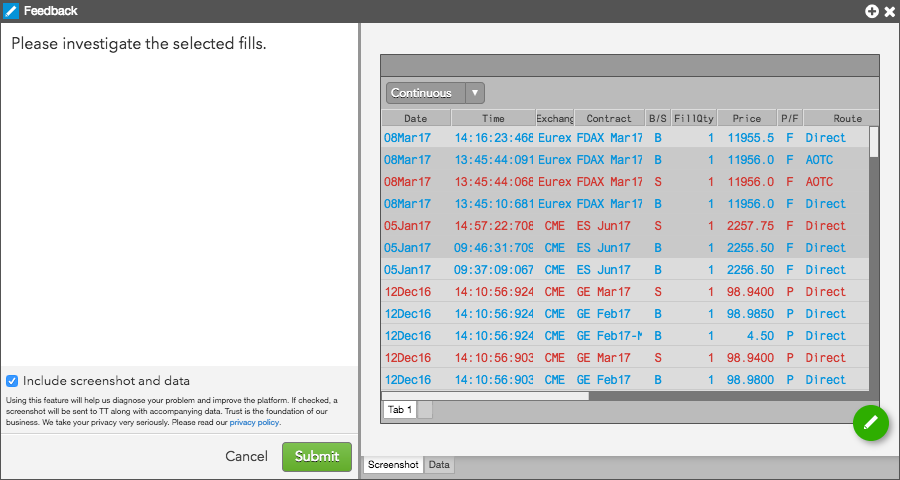
Task: Click the empty tab next to Tab 1
Action: click(x=425, y=409)
